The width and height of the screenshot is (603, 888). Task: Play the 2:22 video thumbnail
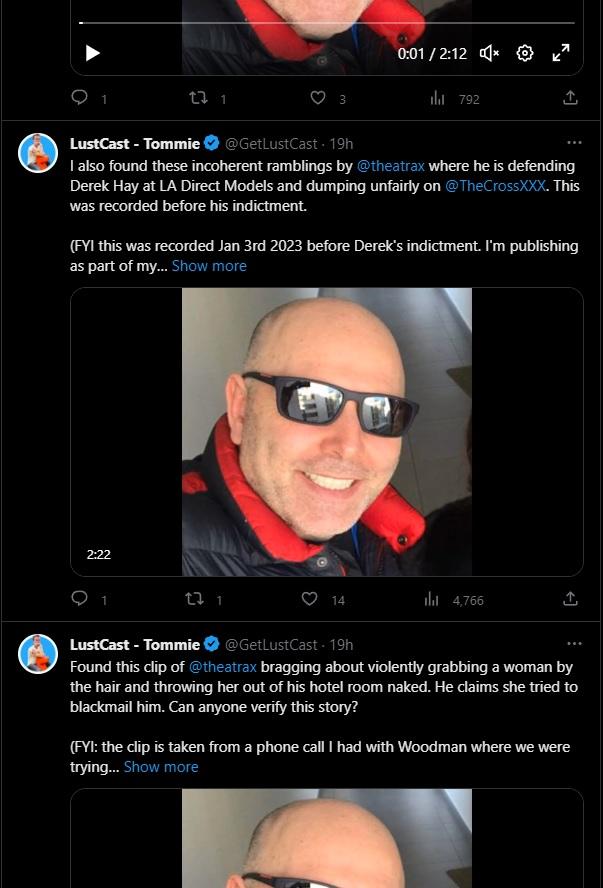click(x=327, y=432)
